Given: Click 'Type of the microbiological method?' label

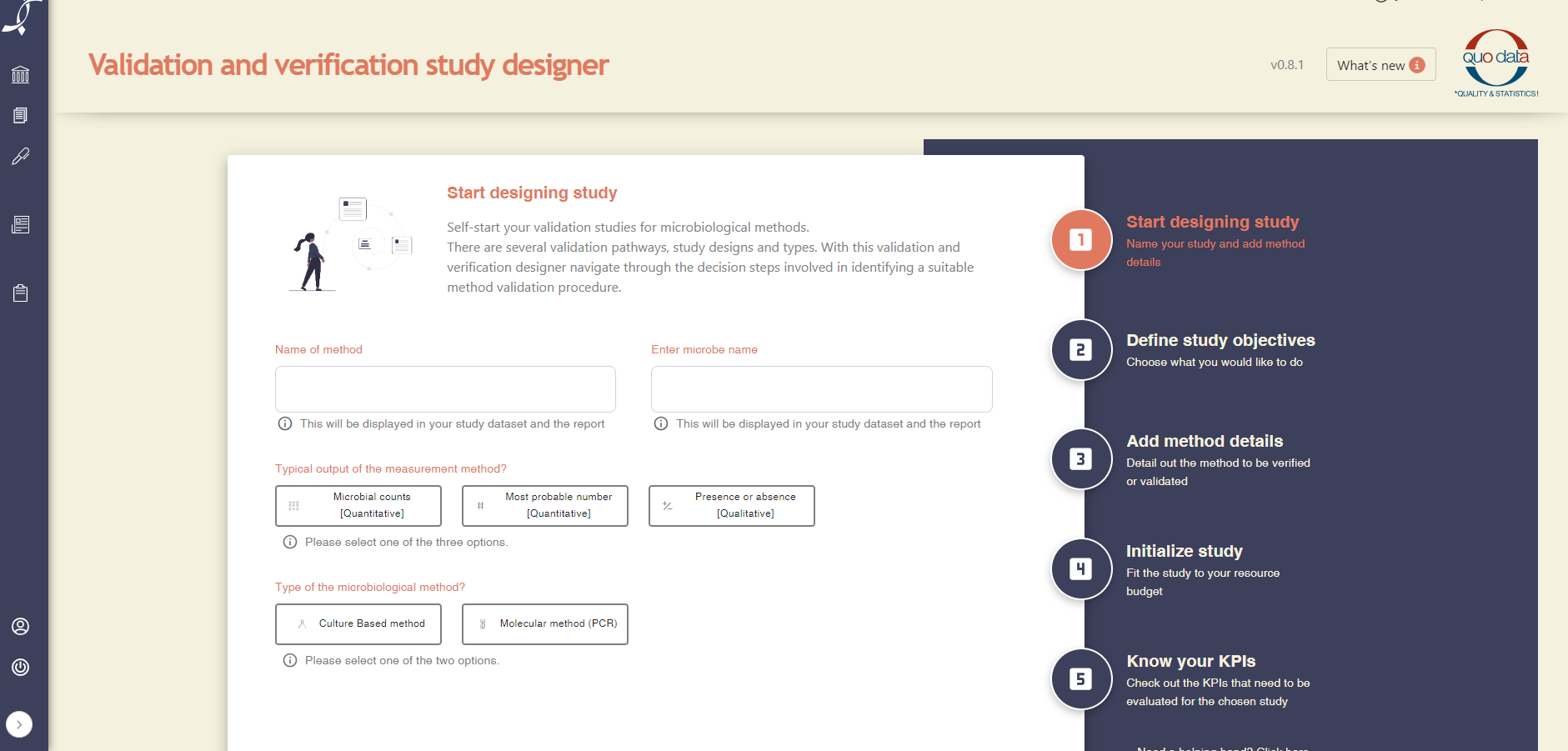Looking at the screenshot, I should (x=370, y=587).
